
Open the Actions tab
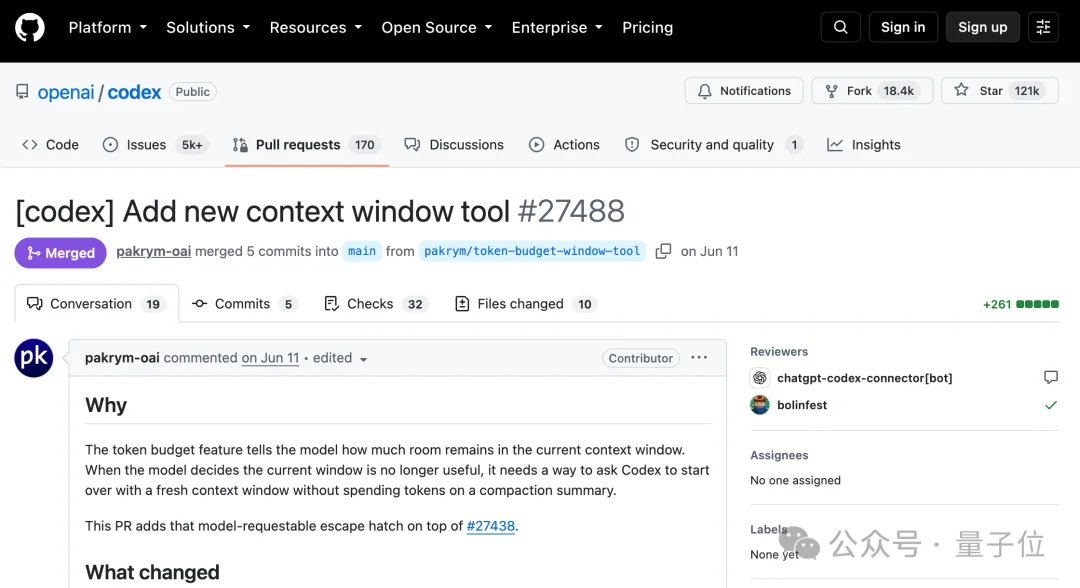564,145
